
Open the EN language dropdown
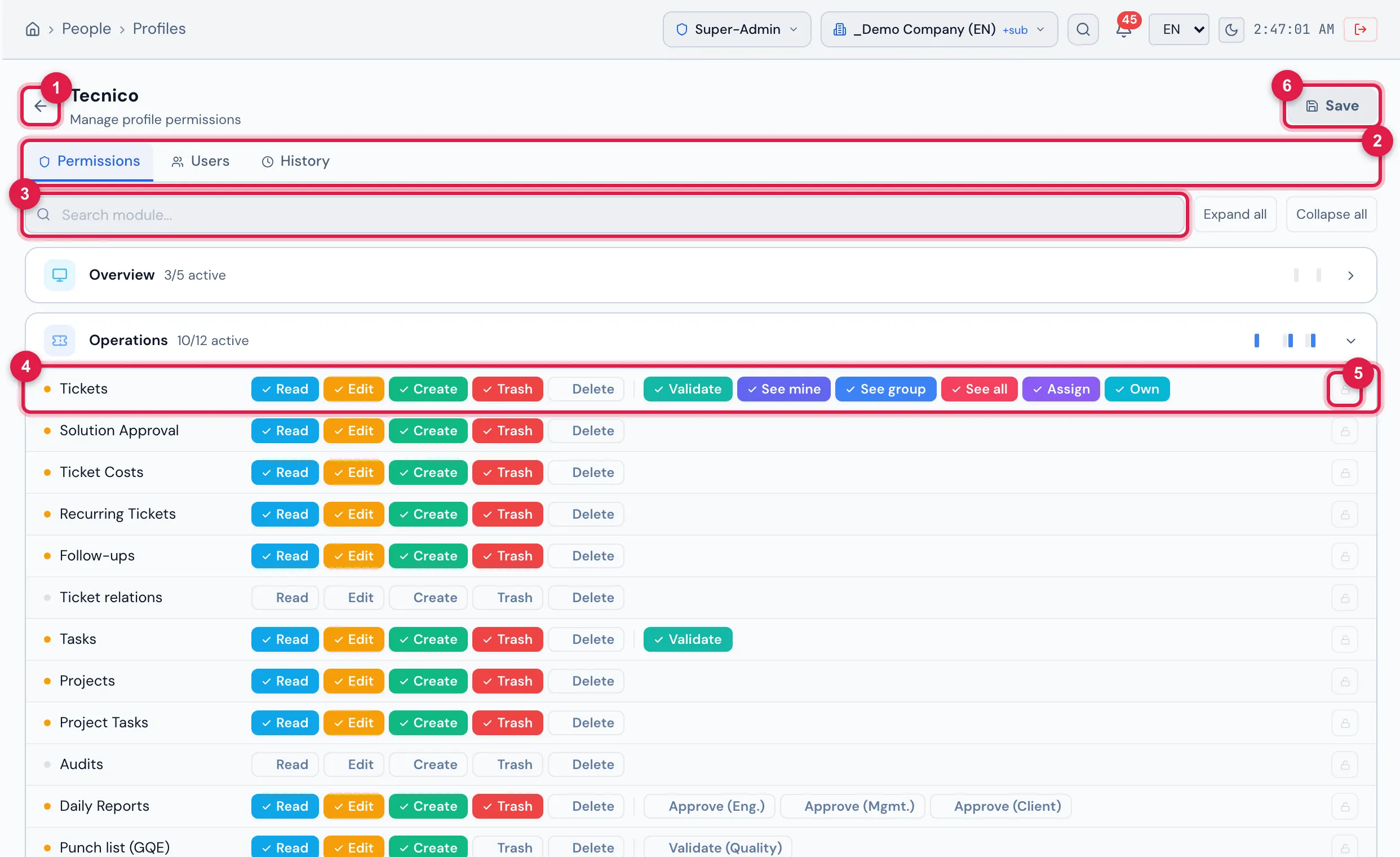(x=1179, y=29)
